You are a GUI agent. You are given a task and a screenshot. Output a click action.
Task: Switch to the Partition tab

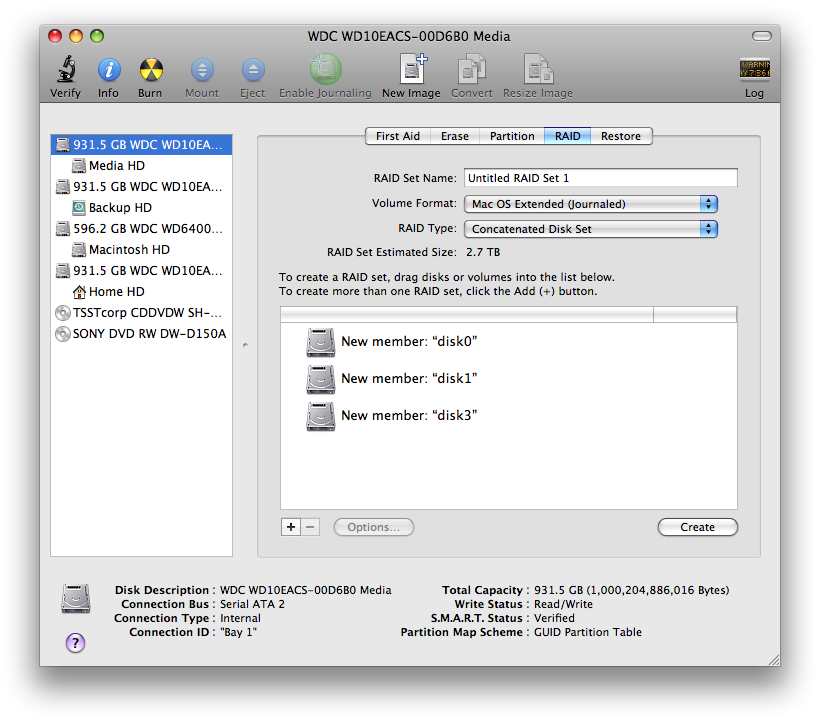tap(512, 136)
